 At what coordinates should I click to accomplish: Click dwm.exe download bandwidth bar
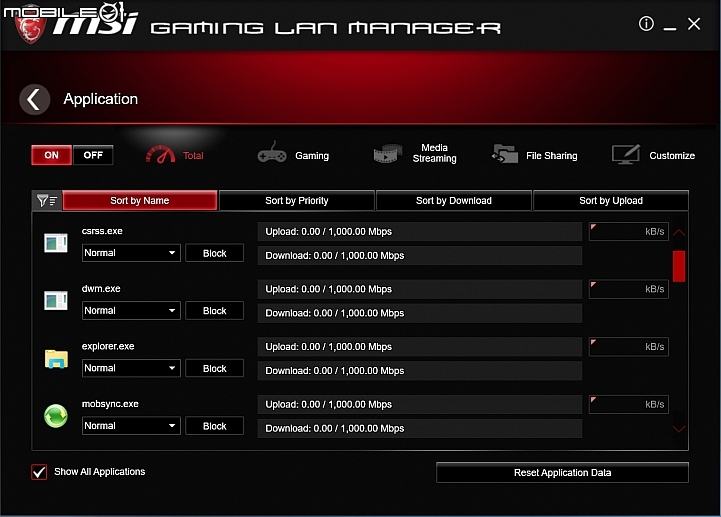click(x=420, y=313)
